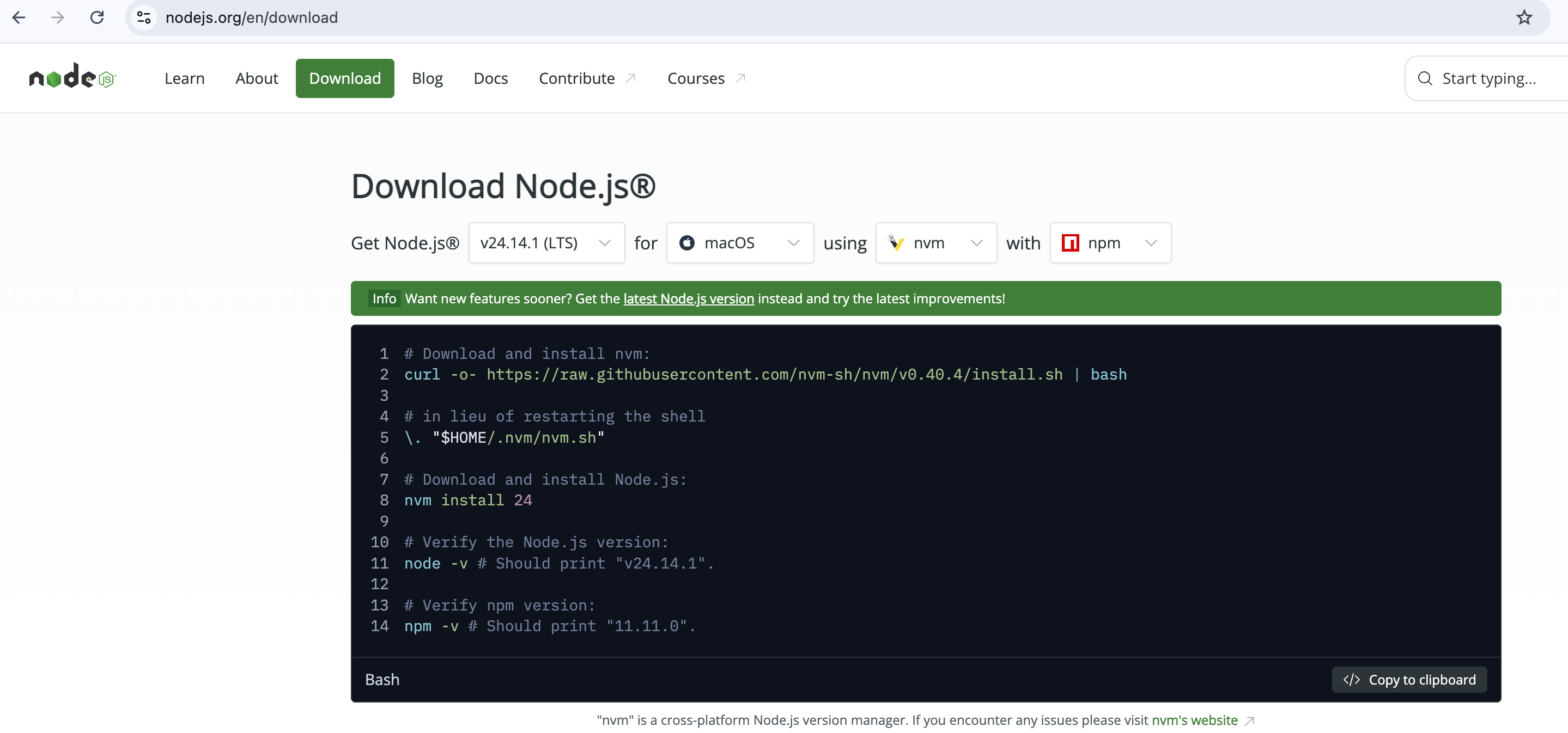The height and width of the screenshot is (733, 1568).
Task: Click the 'node -v' code line
Action: [559, 563]
